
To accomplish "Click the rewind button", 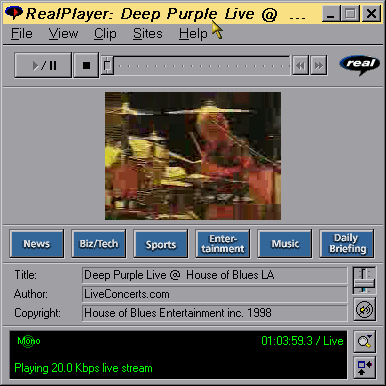I will click(x=300, y=65).
